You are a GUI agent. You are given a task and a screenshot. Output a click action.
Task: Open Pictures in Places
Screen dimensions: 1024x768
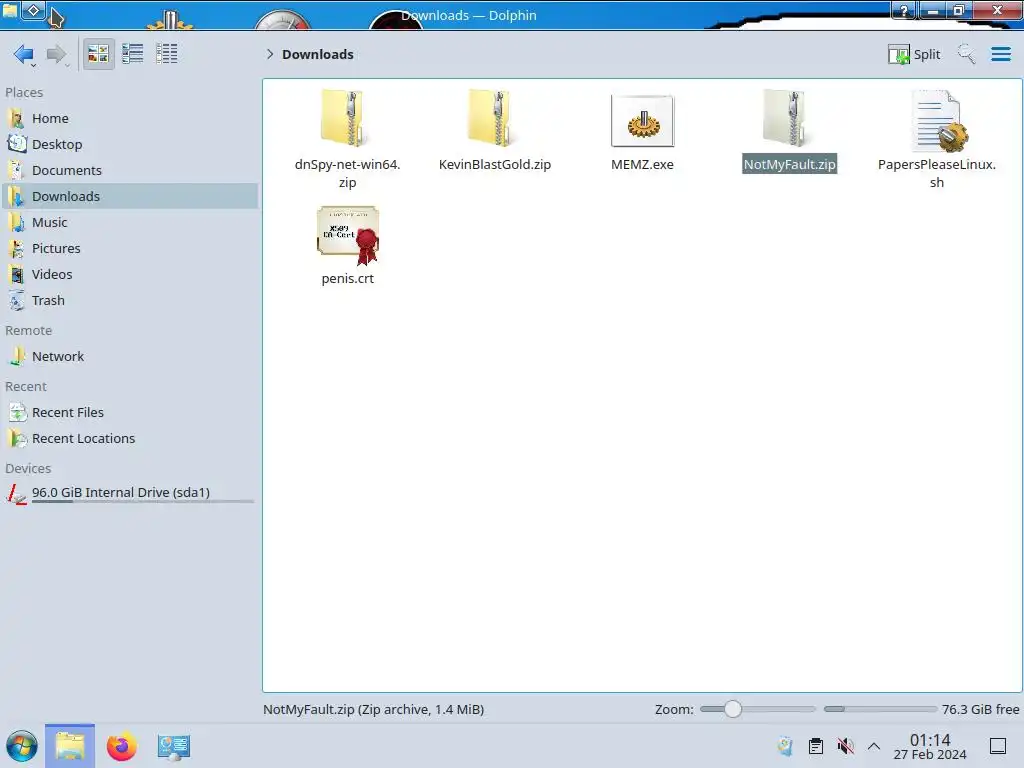129,248
